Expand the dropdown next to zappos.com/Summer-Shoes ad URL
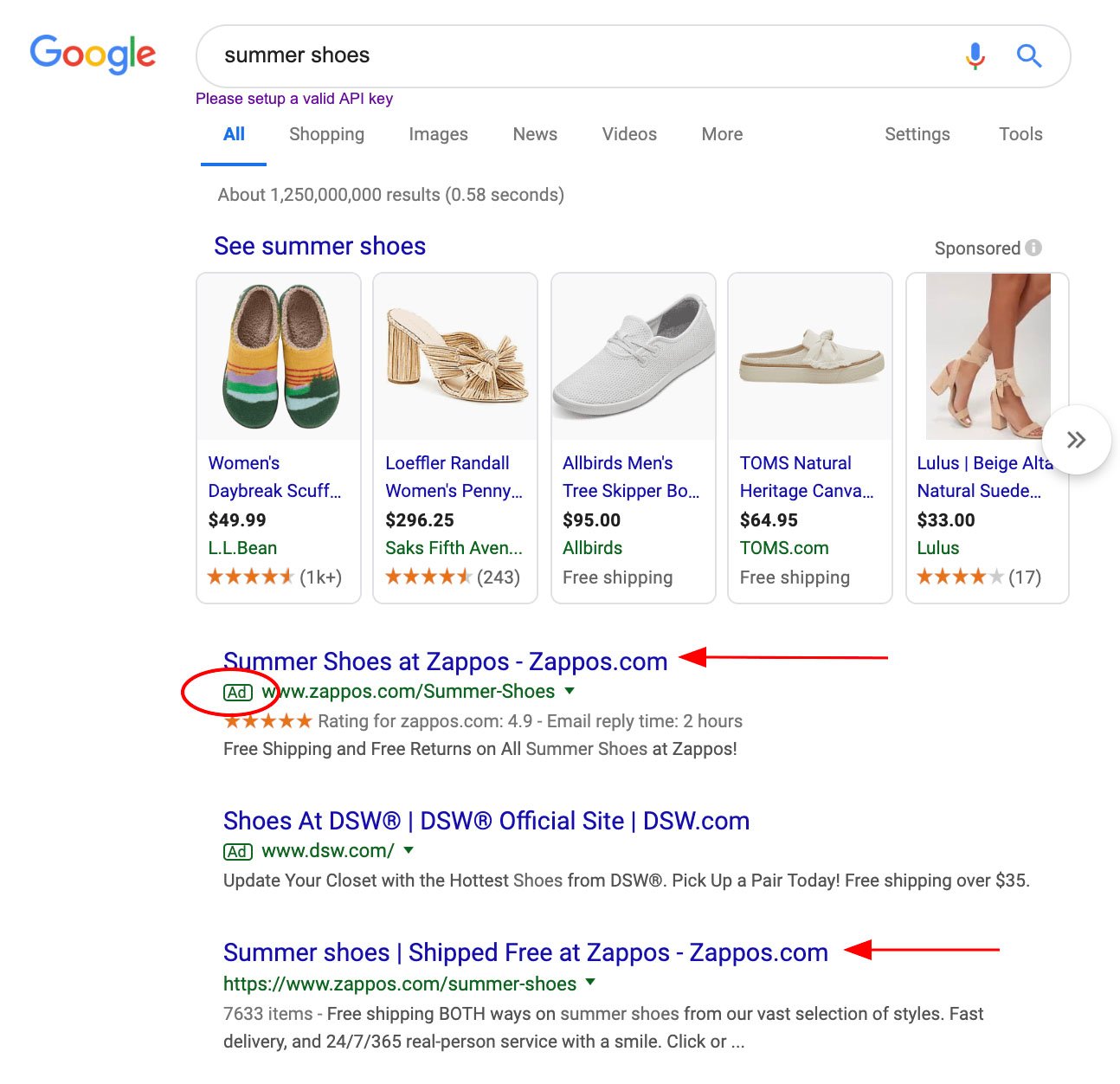1120x1084 pixels. coord(570,691)
